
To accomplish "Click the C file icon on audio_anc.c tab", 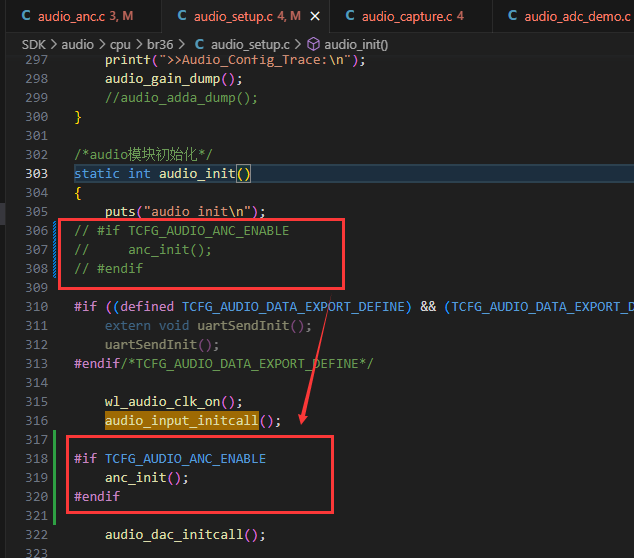I will pyautogui.click(x=26, y=16).
